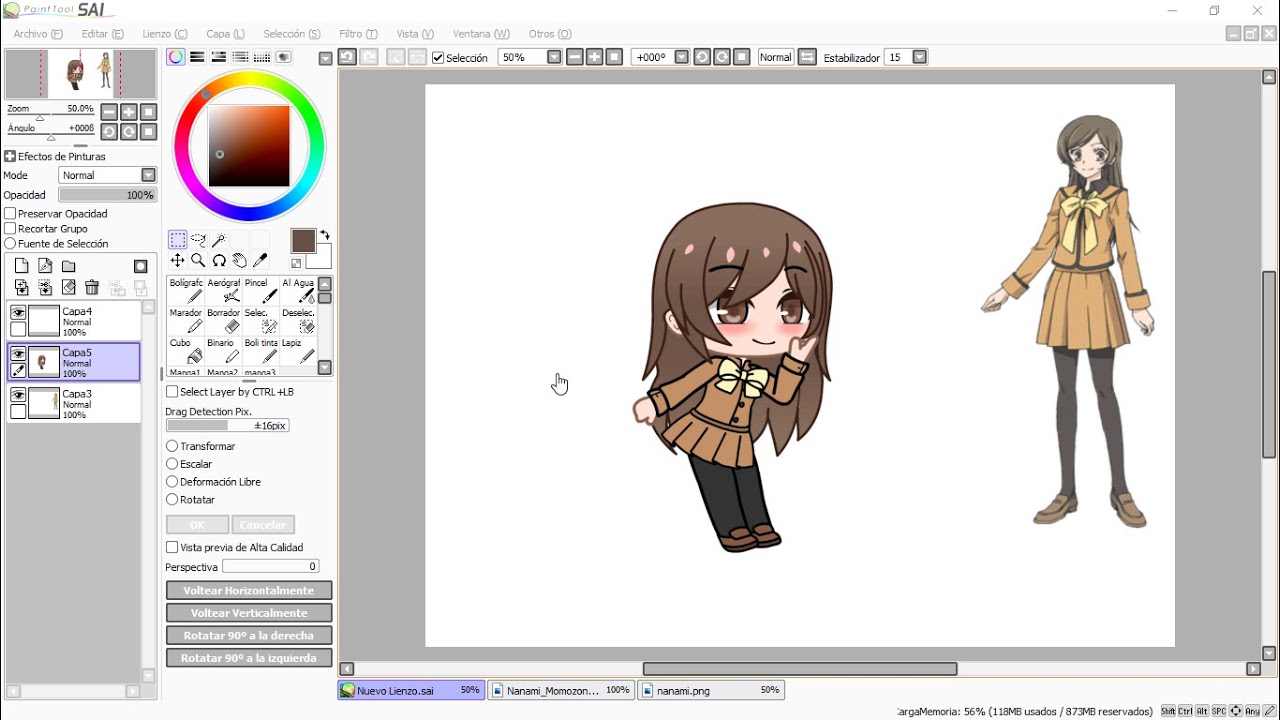Expand the 50% zoom dropdown in toolbar
The width and height of the screenshot is (1280, 720).
pyautogui.click(x=555, y=58)
